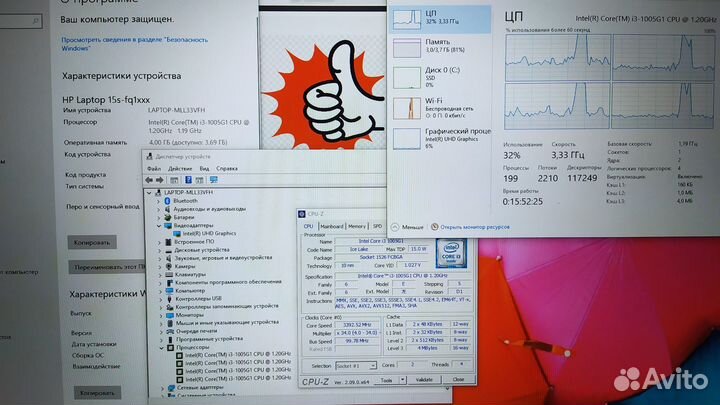Select Программные устройства tree item
720x405 pixels.
coord(209,339)
